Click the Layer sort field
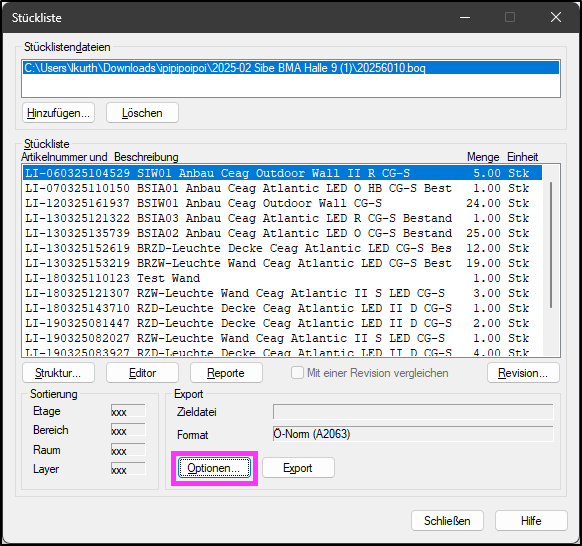This screenshot has height=546, width=582. 128,469
